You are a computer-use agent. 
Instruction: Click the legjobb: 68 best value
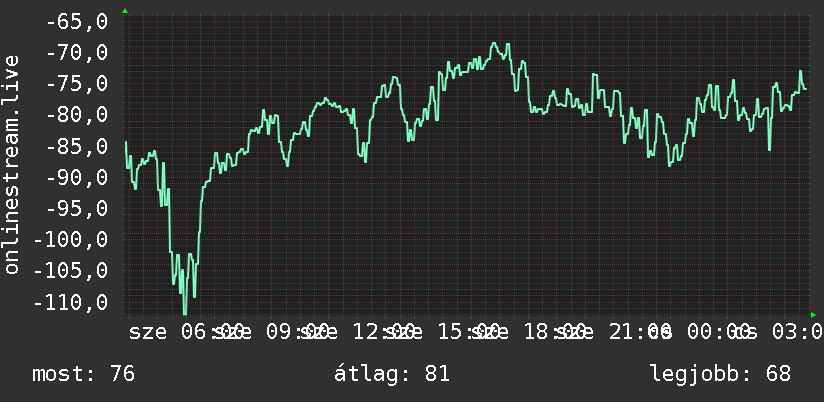click(x=721, y=374)
